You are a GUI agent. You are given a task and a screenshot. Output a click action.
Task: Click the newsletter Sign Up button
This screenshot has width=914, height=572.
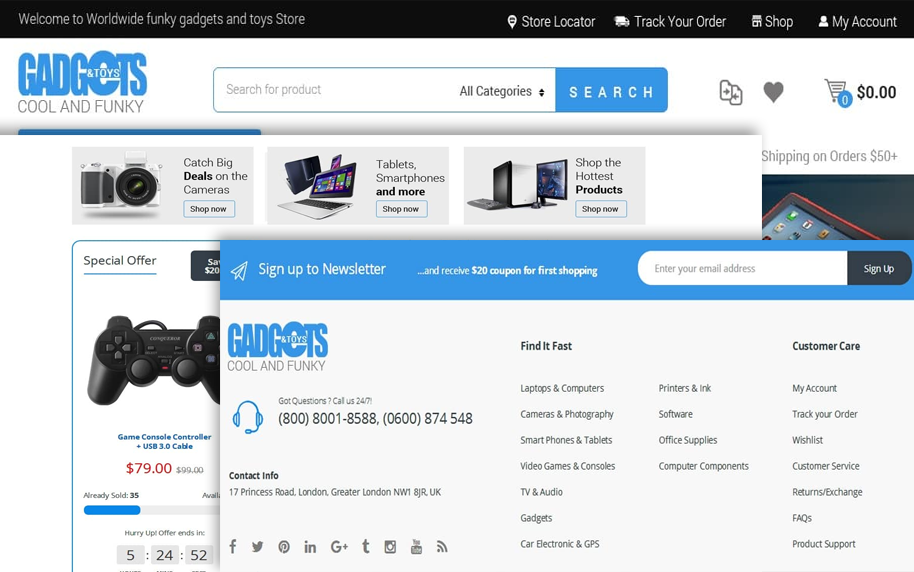tap(879, 268)
